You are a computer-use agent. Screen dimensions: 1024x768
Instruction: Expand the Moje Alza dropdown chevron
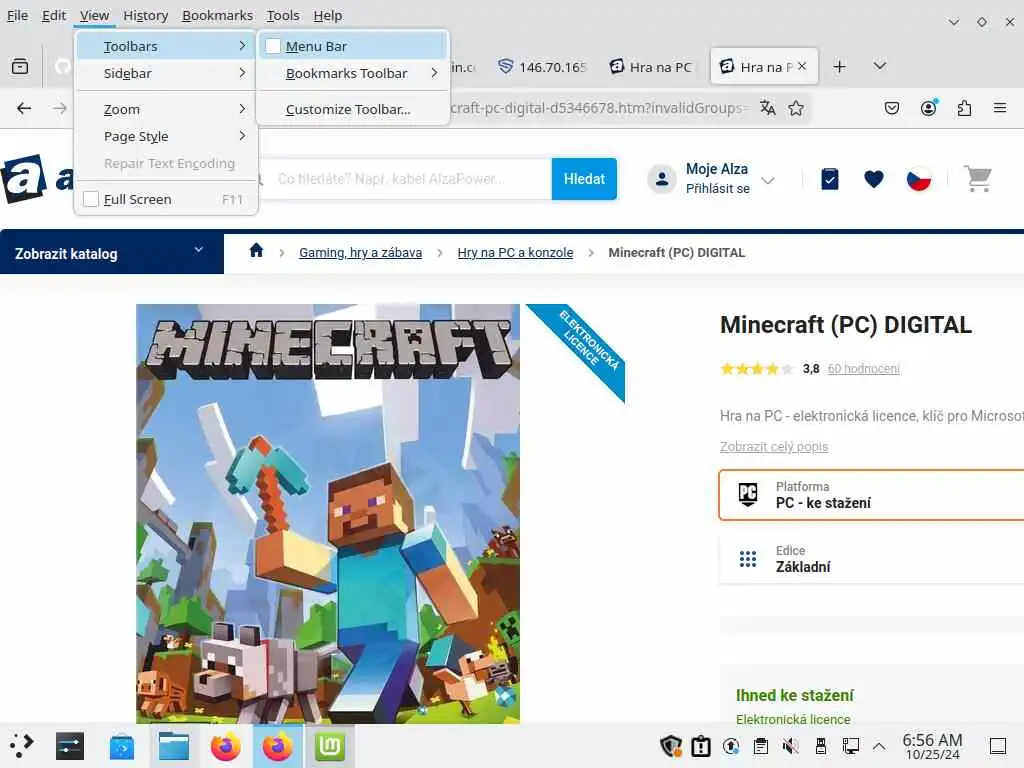[x=769, y=180]
